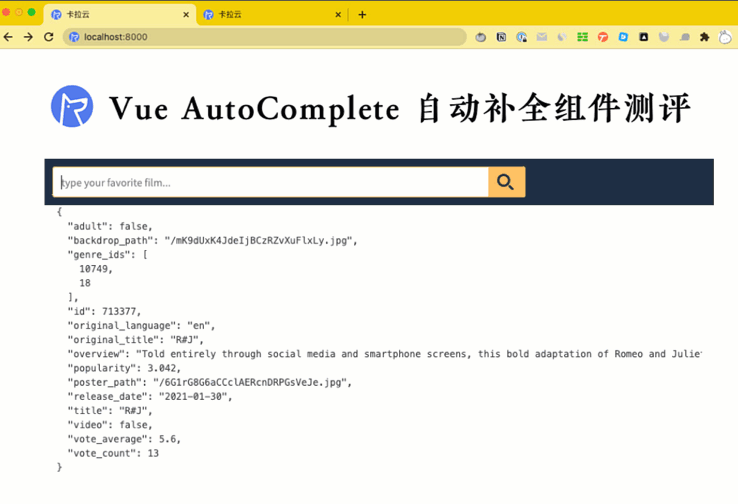
Task: Click the popularity 3.042 line
Action: [x=124, y=368]
